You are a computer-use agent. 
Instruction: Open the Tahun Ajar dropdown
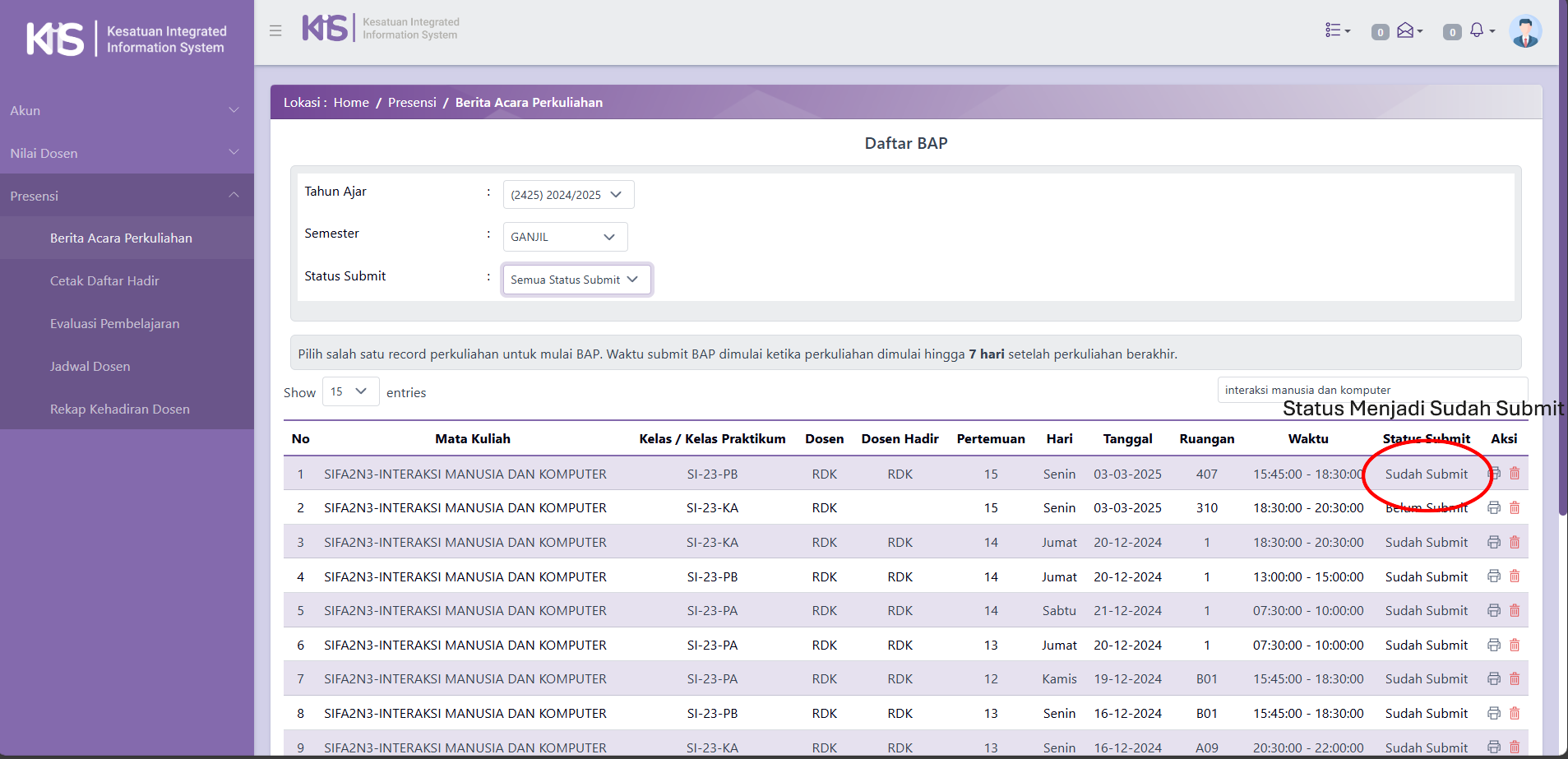(x=568, y=195)
